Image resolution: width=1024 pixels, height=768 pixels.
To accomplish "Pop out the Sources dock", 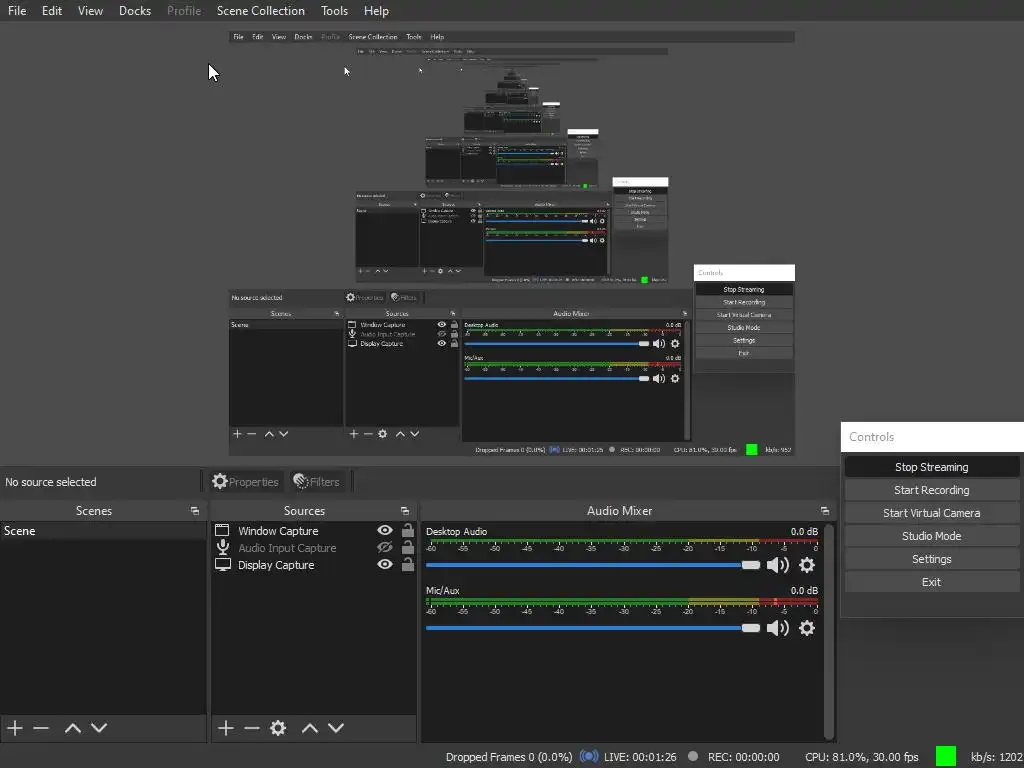I will (405, 511).
